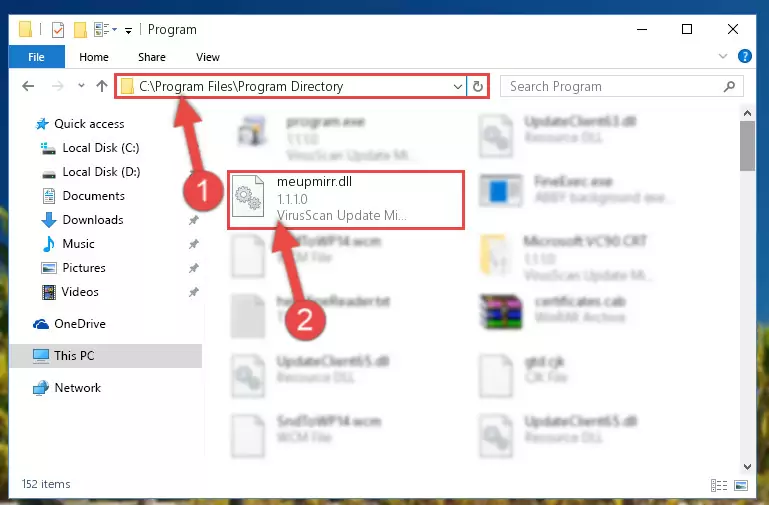The height and width of the screenshot is (505, 769).
Task: Click the pin icon beside Videos
Action: click(x=194, y=292)
